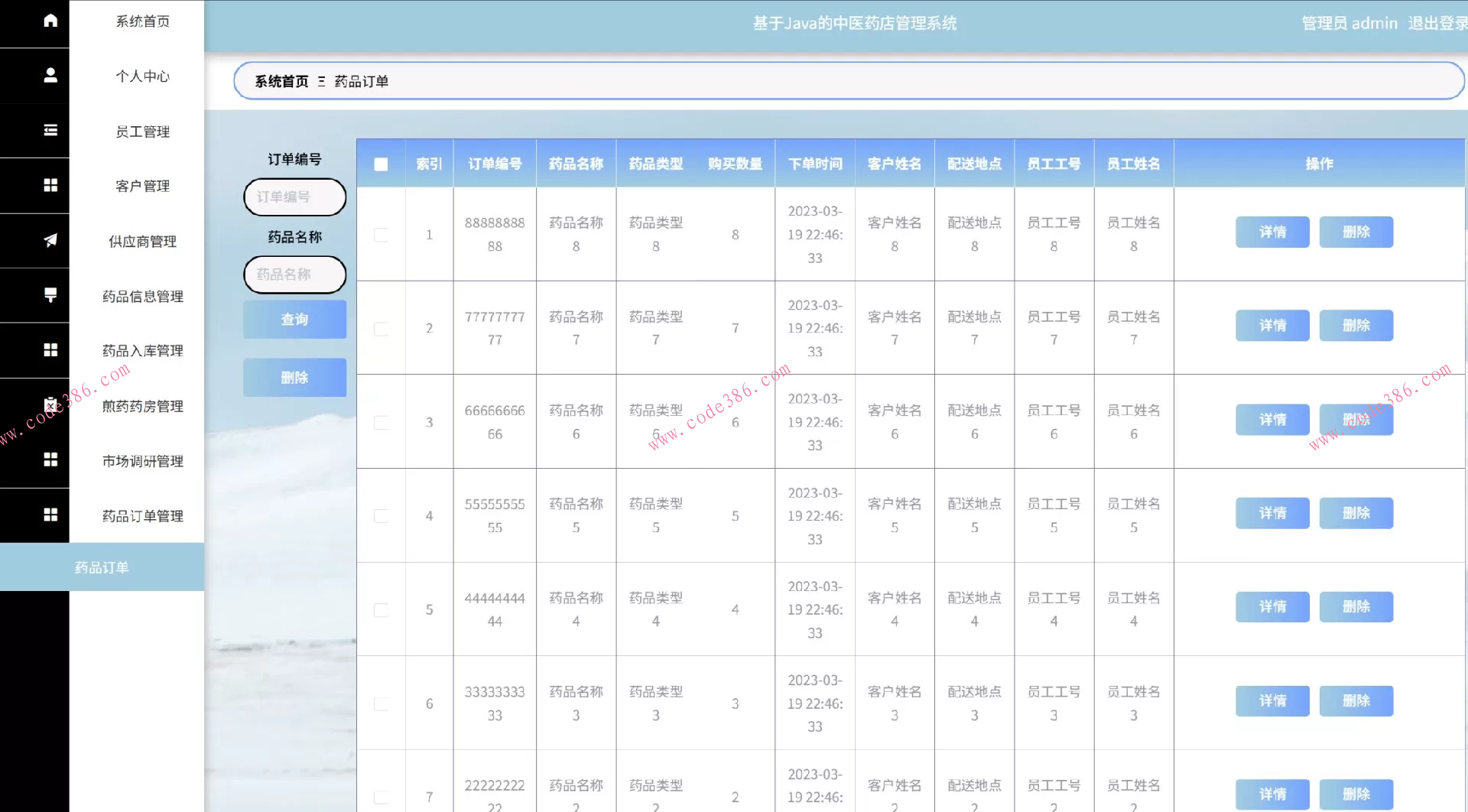
Task: Click the paper plane icon for 供应商管理
Action: (50, 240)
